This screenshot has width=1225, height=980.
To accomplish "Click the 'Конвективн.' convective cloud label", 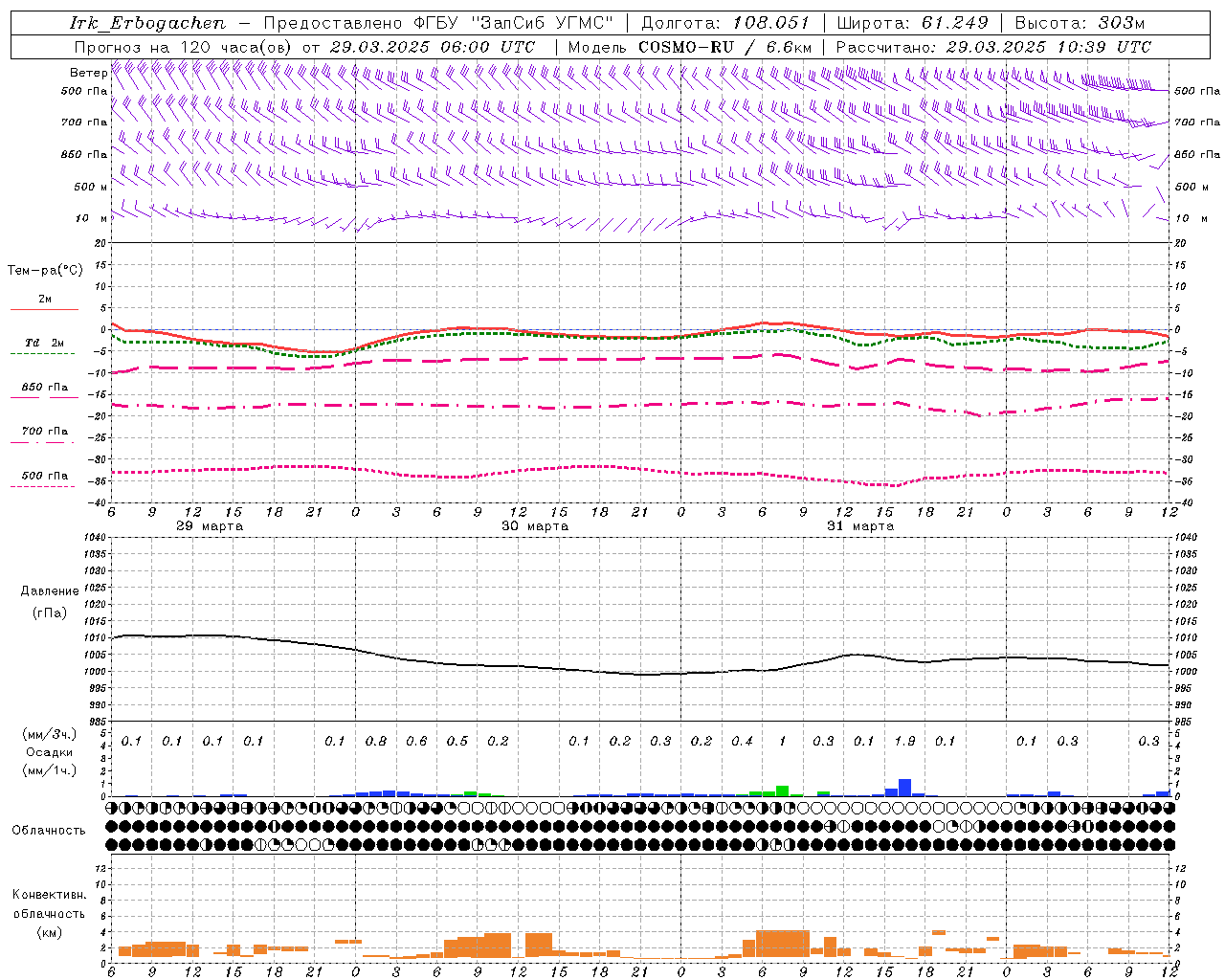I will 50,895.
